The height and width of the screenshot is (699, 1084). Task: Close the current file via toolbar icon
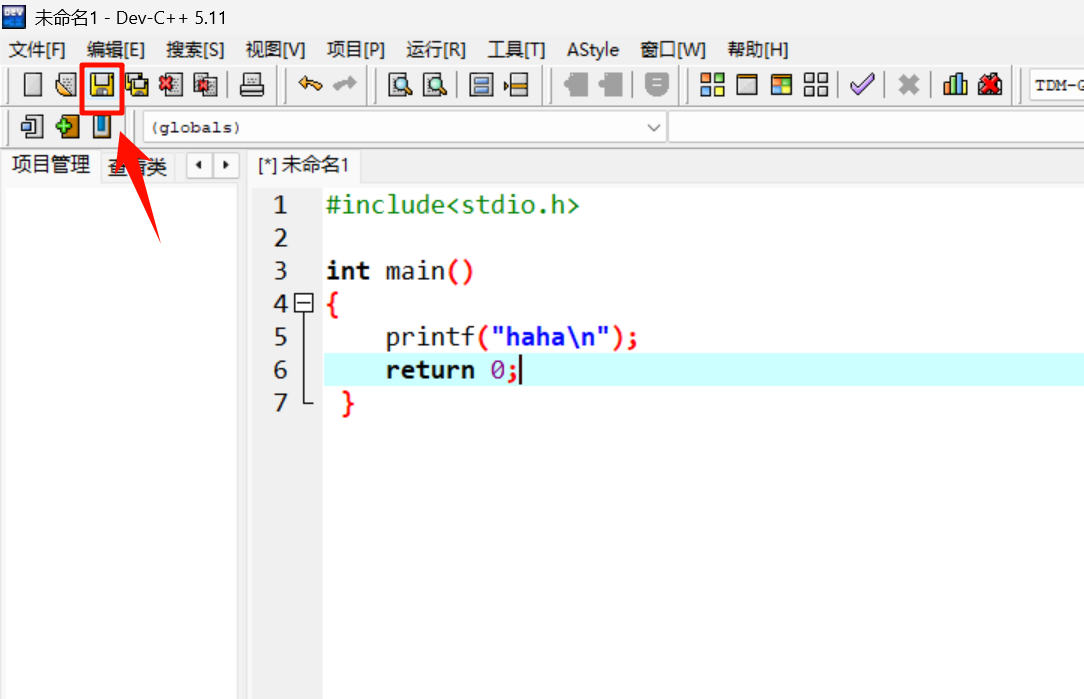pos(171,85)
